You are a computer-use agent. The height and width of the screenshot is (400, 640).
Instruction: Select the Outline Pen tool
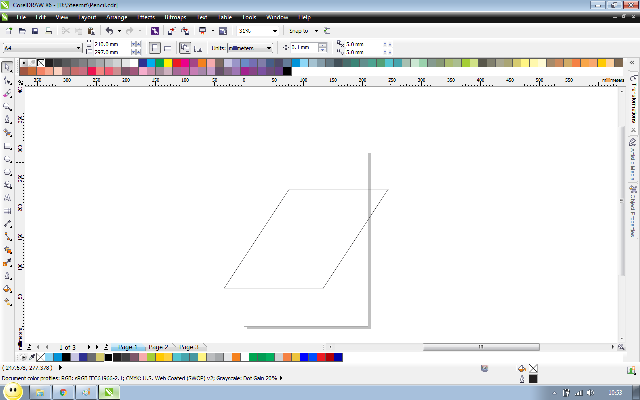click(x=7, y=276)
